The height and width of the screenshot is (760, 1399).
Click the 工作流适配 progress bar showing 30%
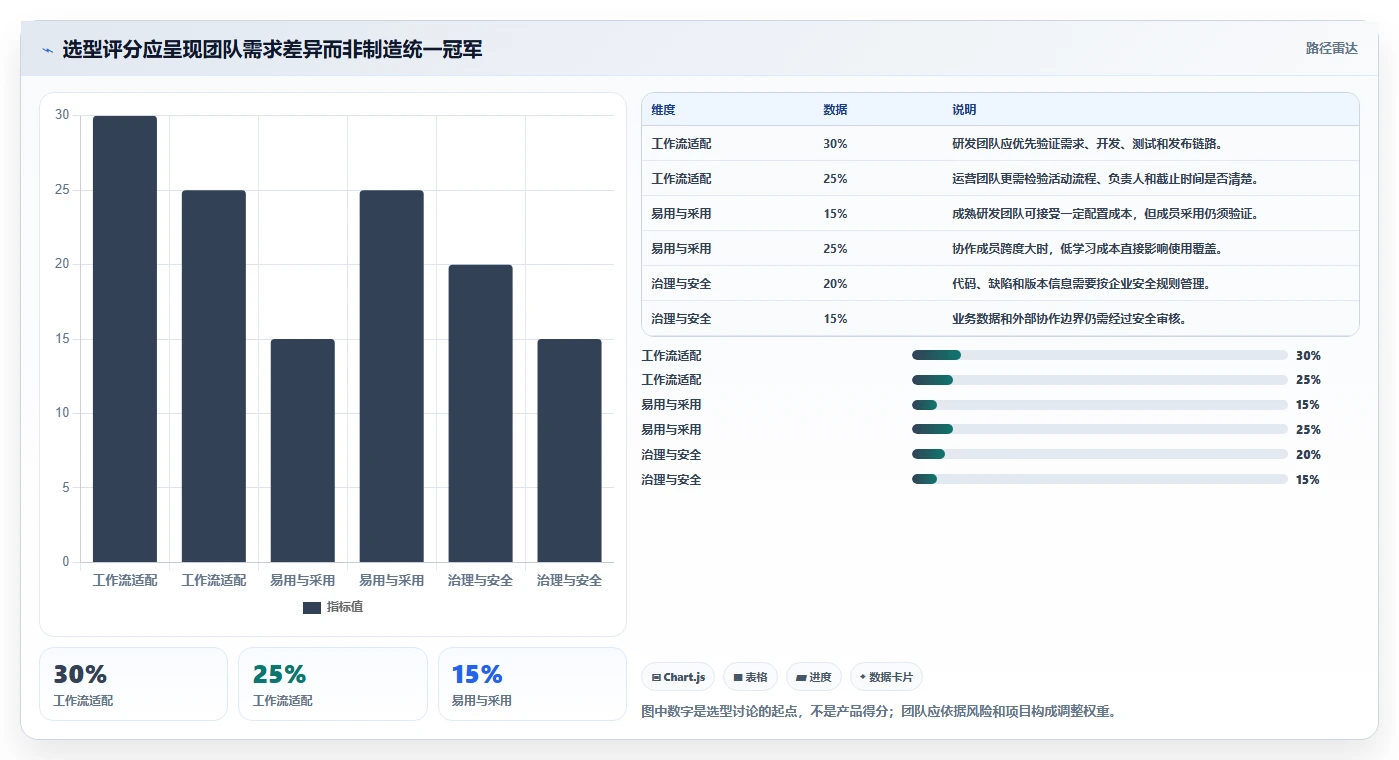[1099, 355]
